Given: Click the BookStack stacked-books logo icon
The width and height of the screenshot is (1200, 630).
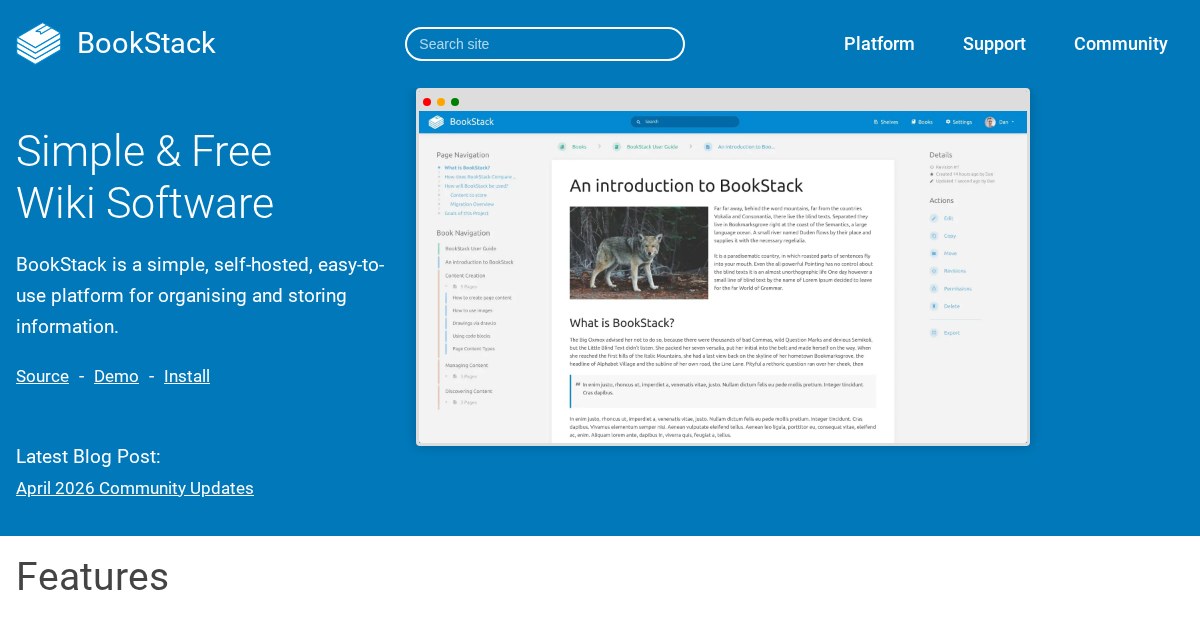Looking at the screenshot, I should click(39, 43).
